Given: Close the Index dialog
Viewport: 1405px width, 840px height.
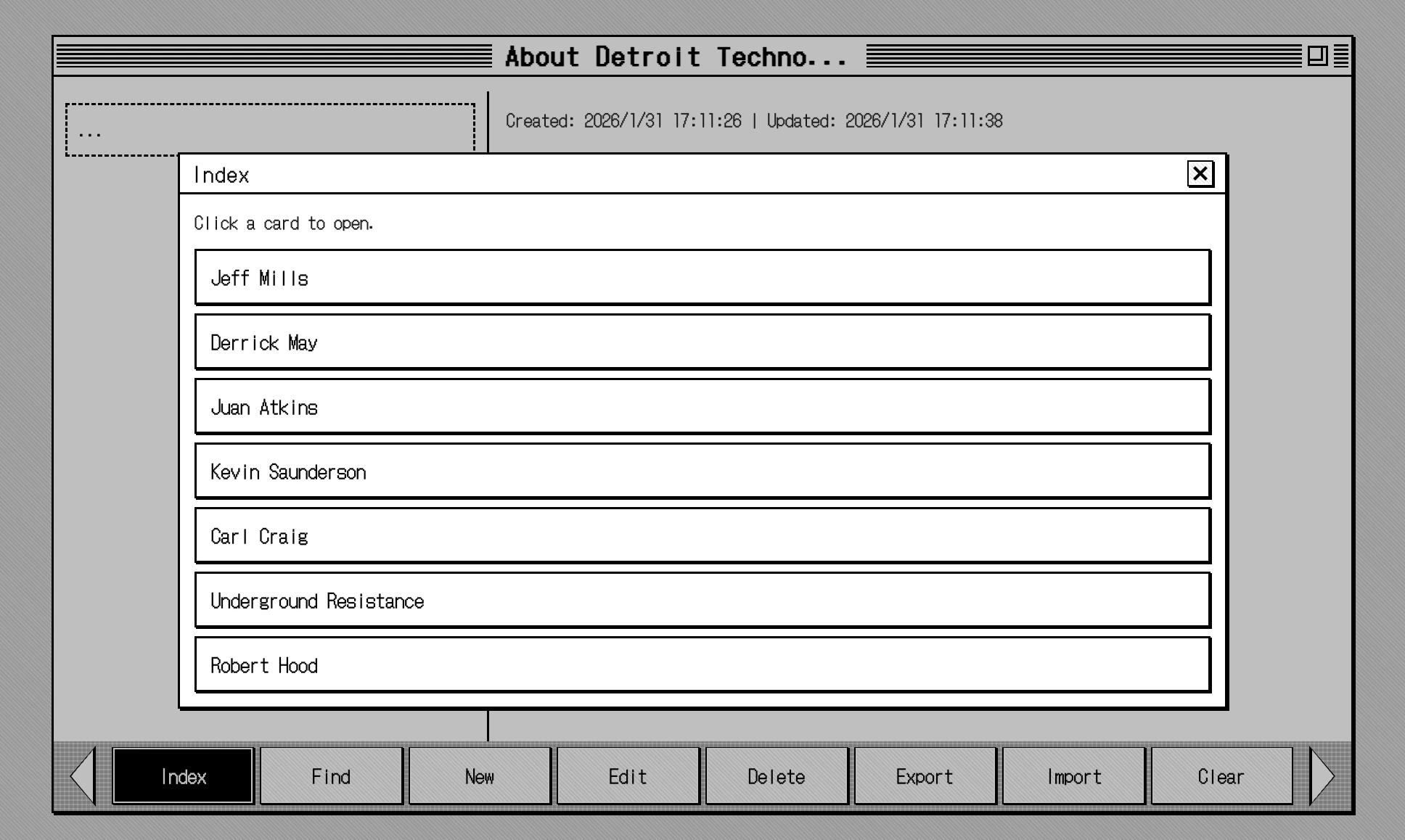Looking at the screenshot, I should [x=1200, y=174].
